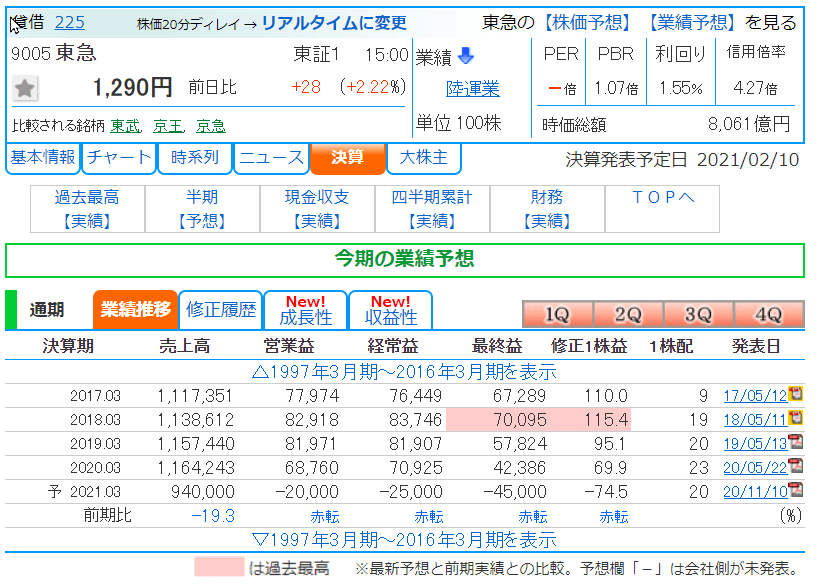816x586 pixels.
Task: Jump to 現金収支【実績】 section
Action: coord(317,209)
